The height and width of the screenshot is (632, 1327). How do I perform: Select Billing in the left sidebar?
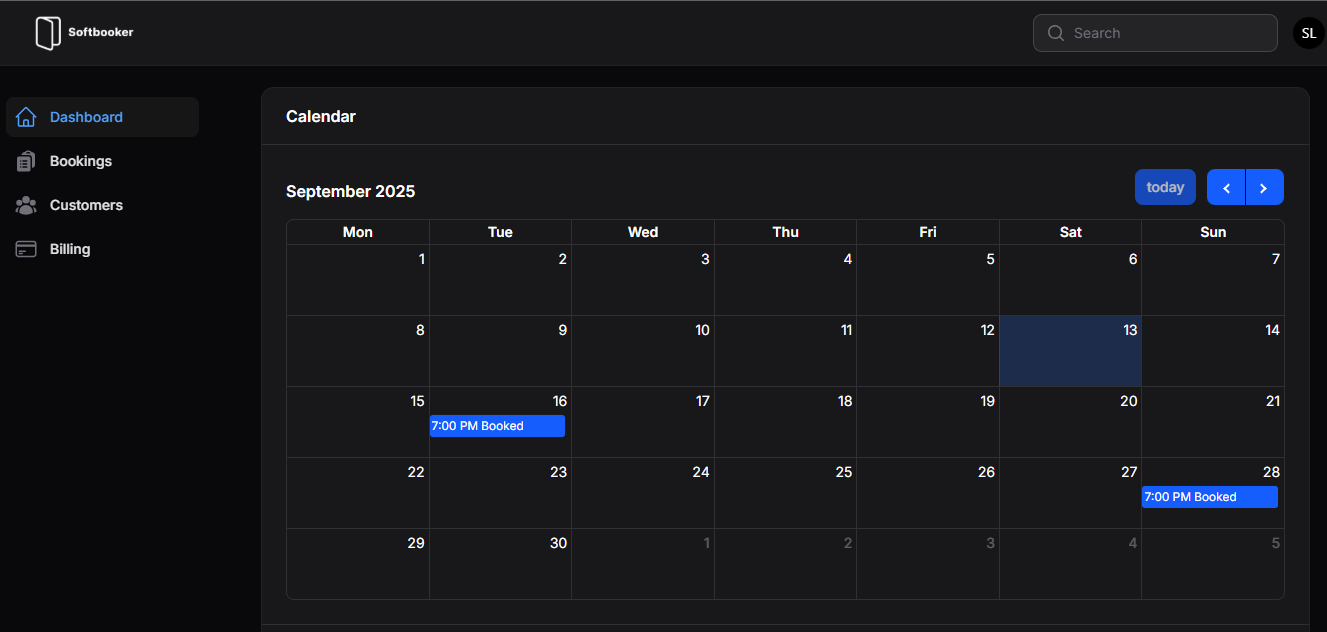point(69,249)
